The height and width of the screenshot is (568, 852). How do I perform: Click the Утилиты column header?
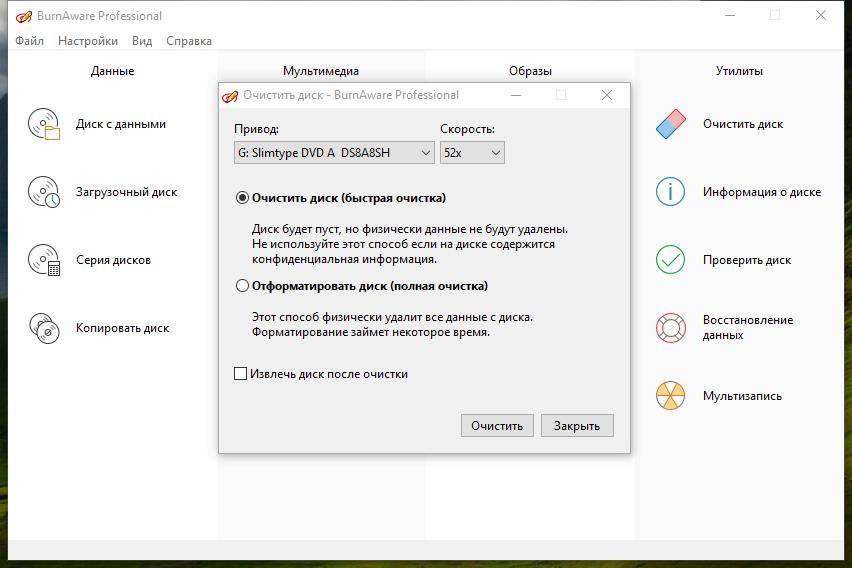(740, 71)
